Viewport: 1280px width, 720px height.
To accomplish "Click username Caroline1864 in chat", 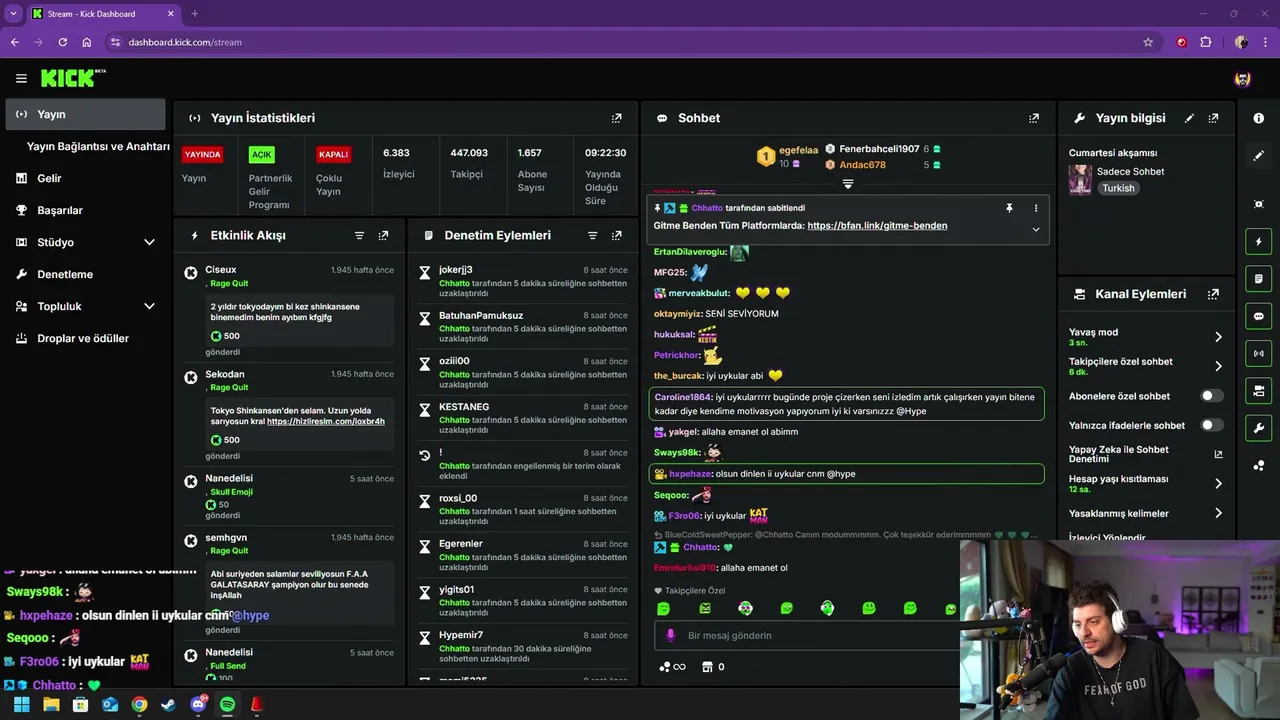I will click(x=683, y=397).
